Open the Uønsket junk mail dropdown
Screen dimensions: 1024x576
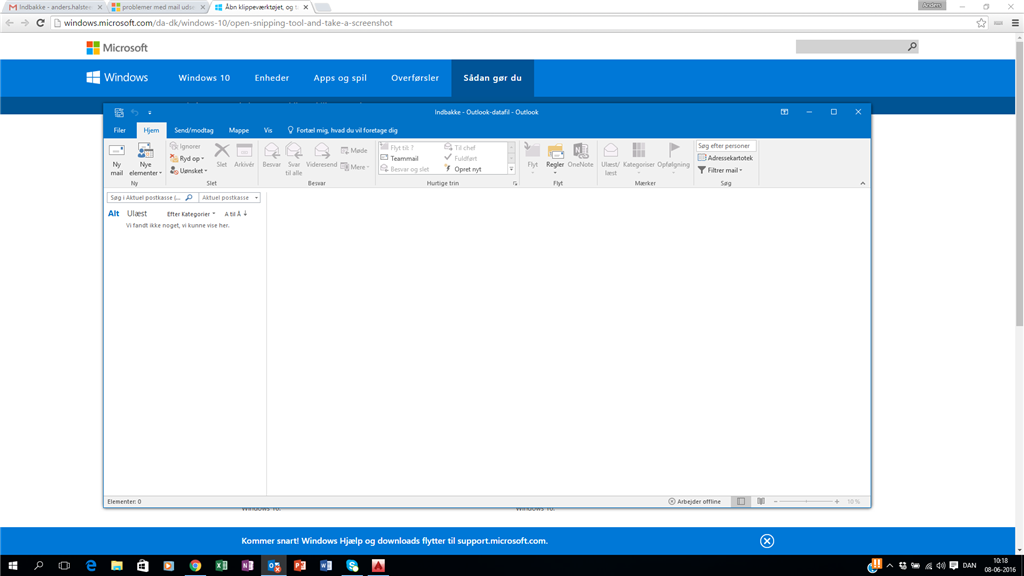(188, 170)
